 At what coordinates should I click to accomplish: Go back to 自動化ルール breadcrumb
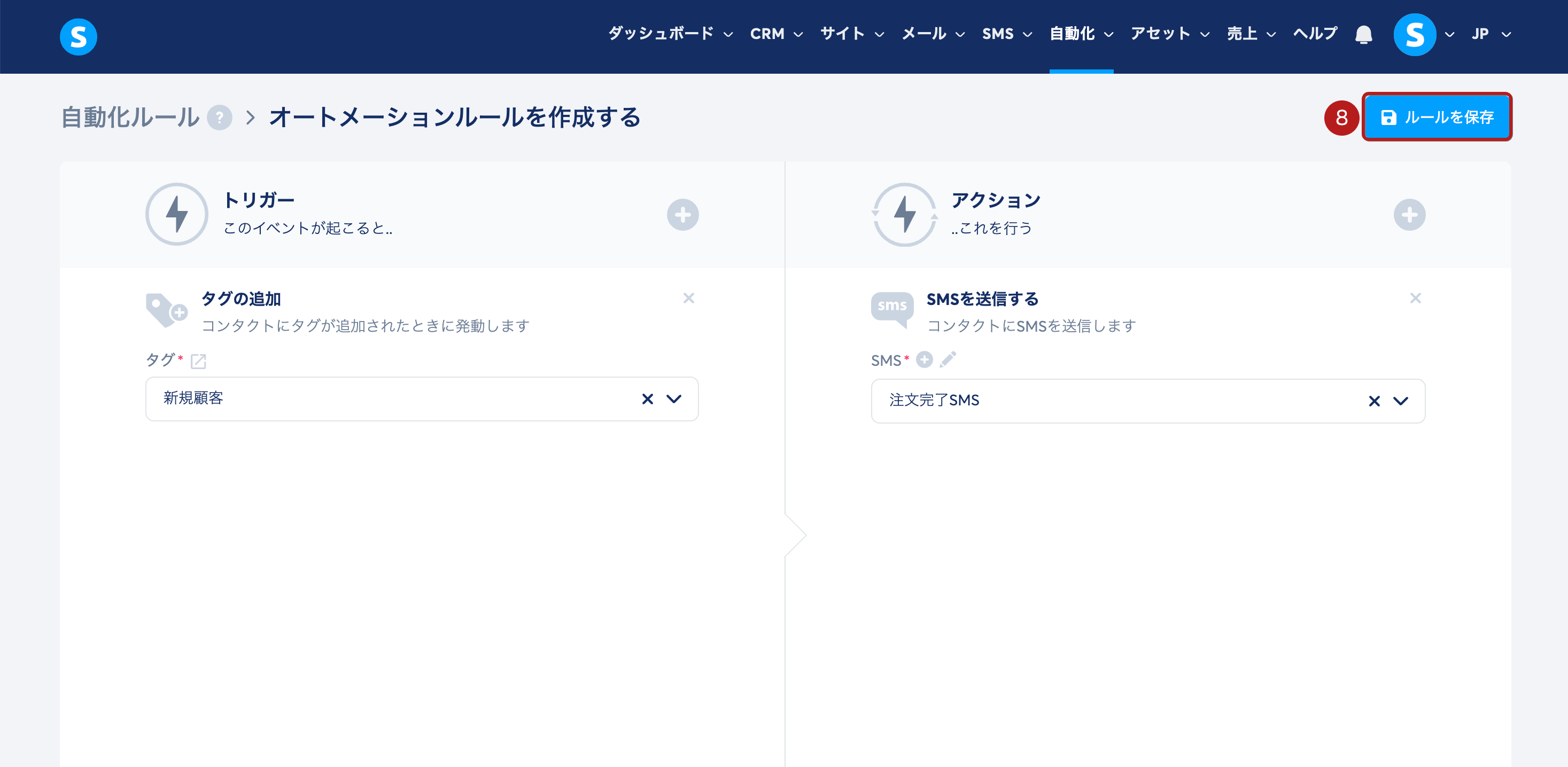click(130, 118)
